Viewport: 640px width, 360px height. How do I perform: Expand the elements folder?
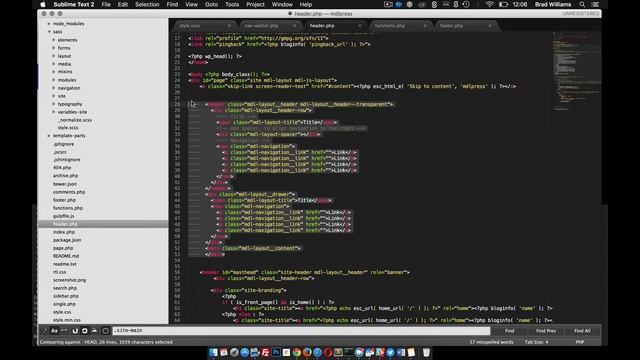coord(54,40)
